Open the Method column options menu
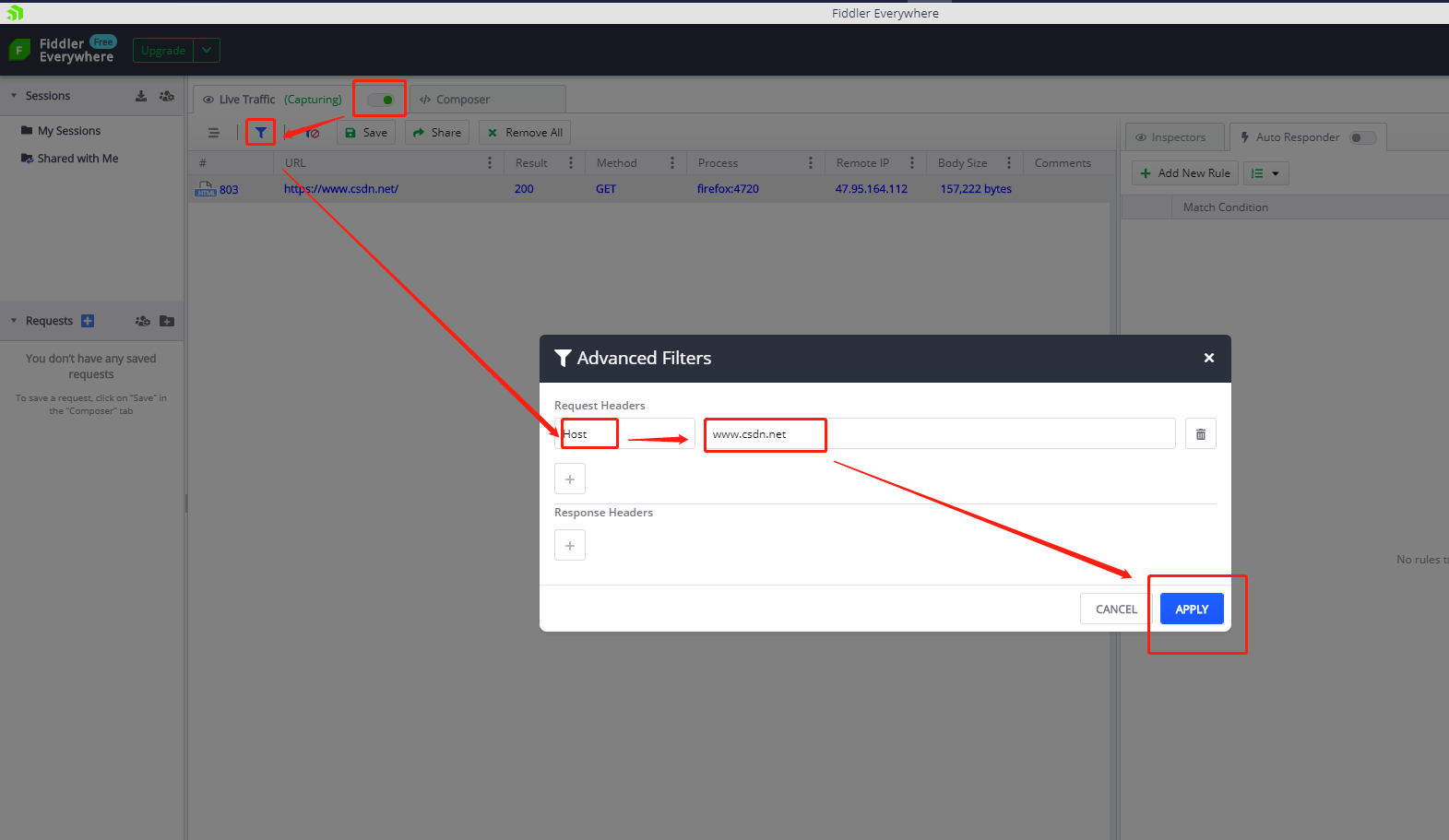This screenshot has width=1449, height=840. point(672,163)
